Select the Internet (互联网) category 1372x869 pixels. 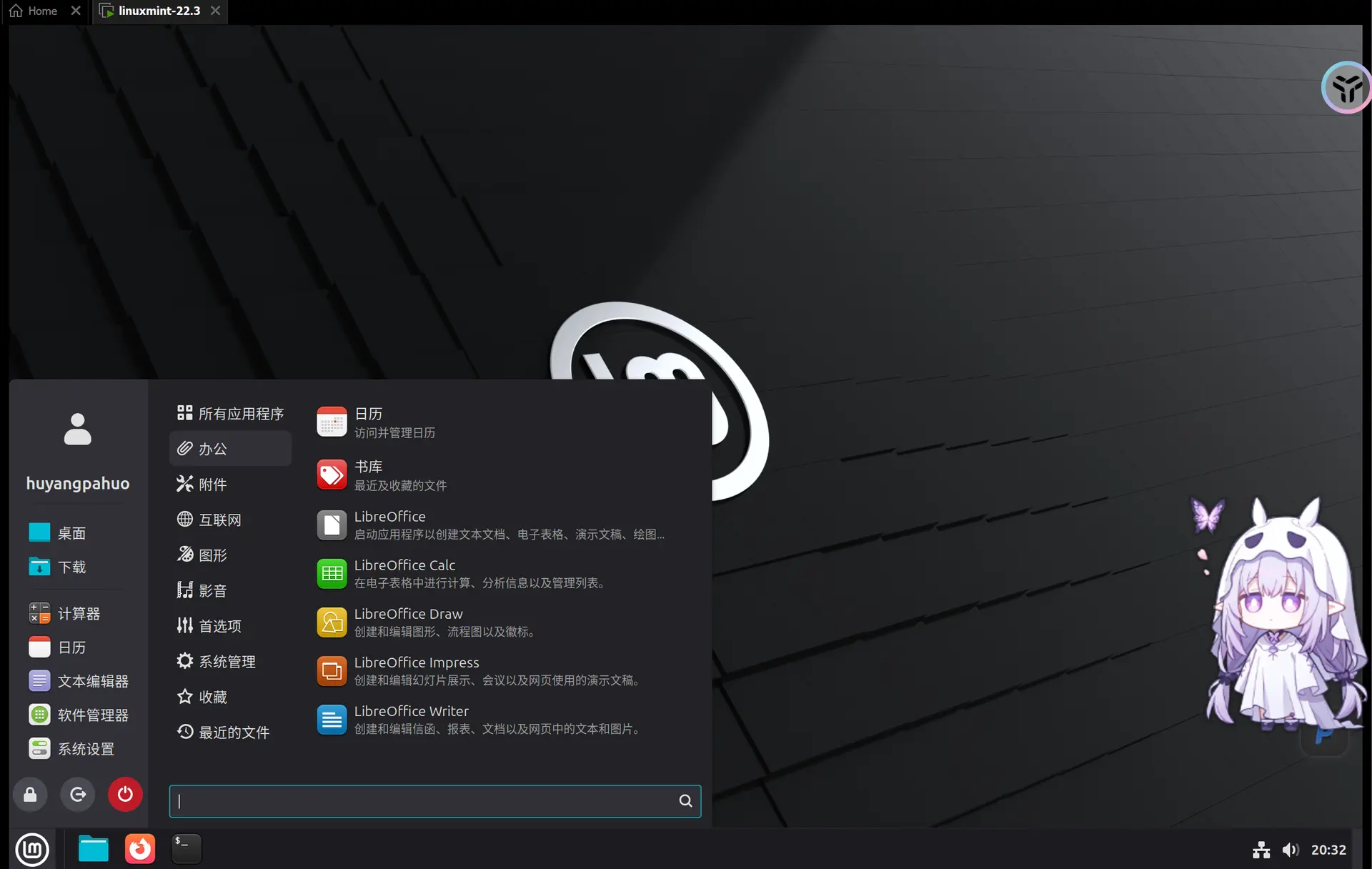(230, 520)
